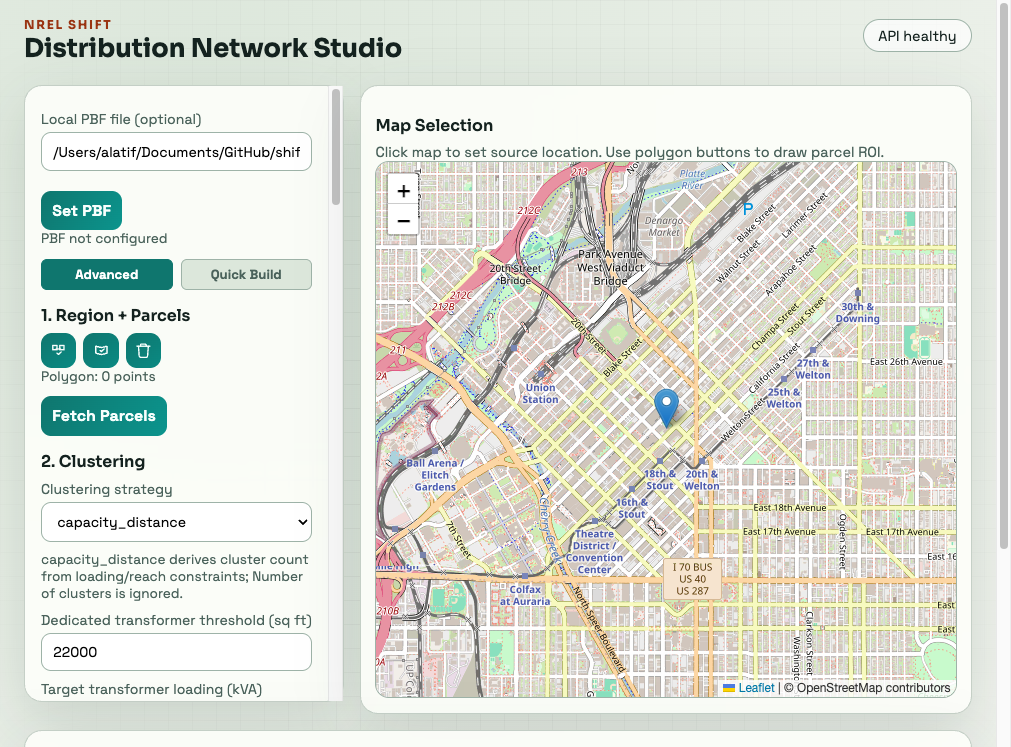Focus the Local PBF file path field
Viewport: 1011px width, 747px height.
point(176,151)
